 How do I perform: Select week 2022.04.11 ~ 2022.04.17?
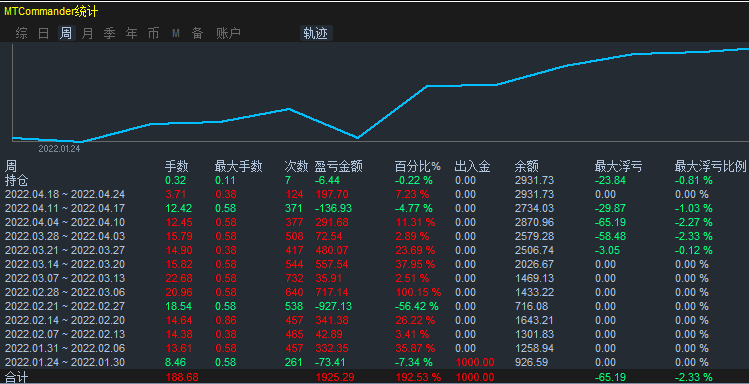(65, 208)
